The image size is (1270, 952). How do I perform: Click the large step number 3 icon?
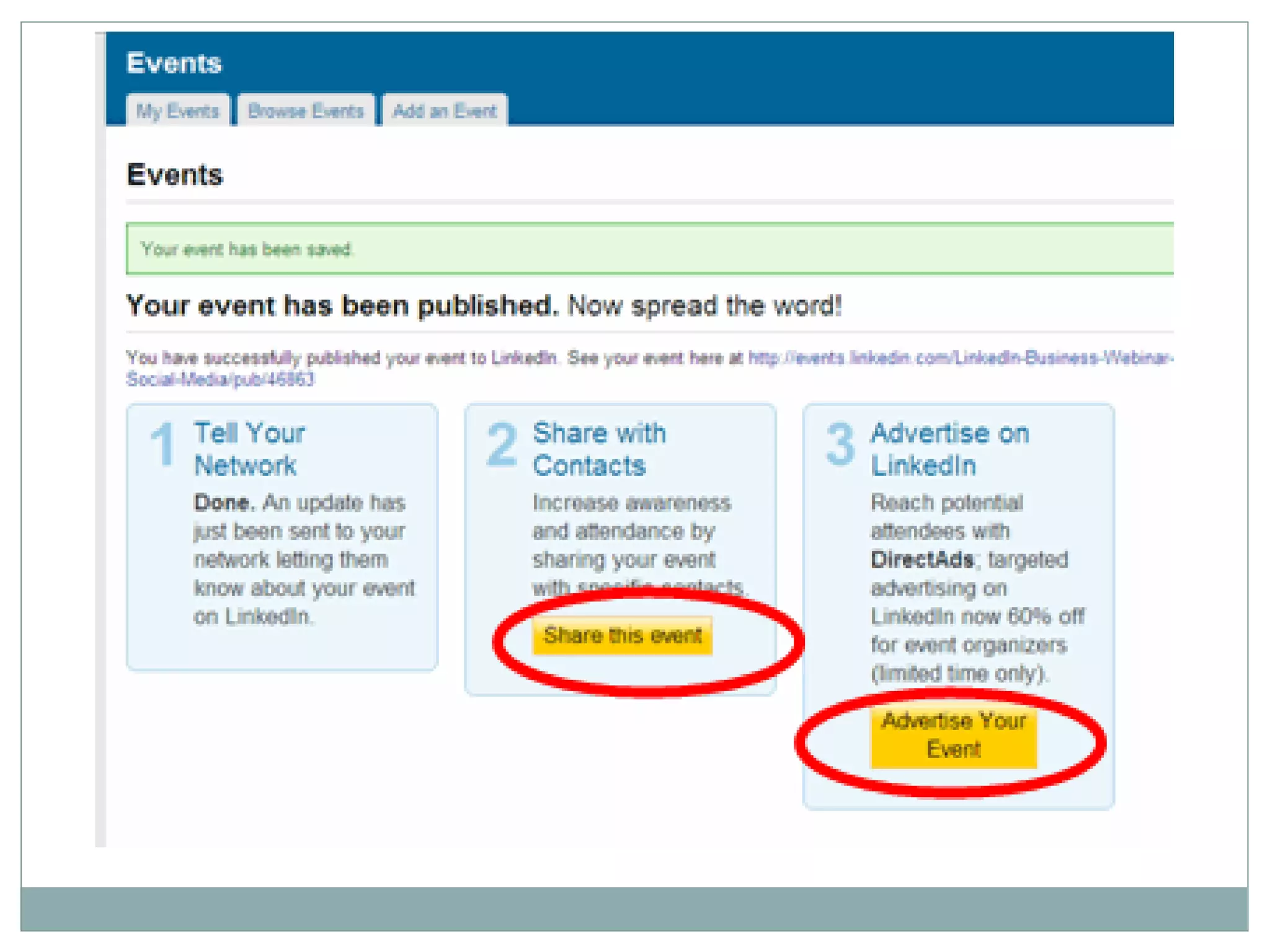pos(840,444)
